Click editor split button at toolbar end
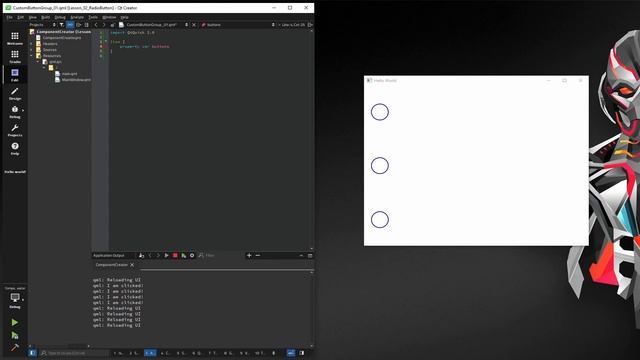Screen dimensions: 640x360 click(x=310, y=25)
